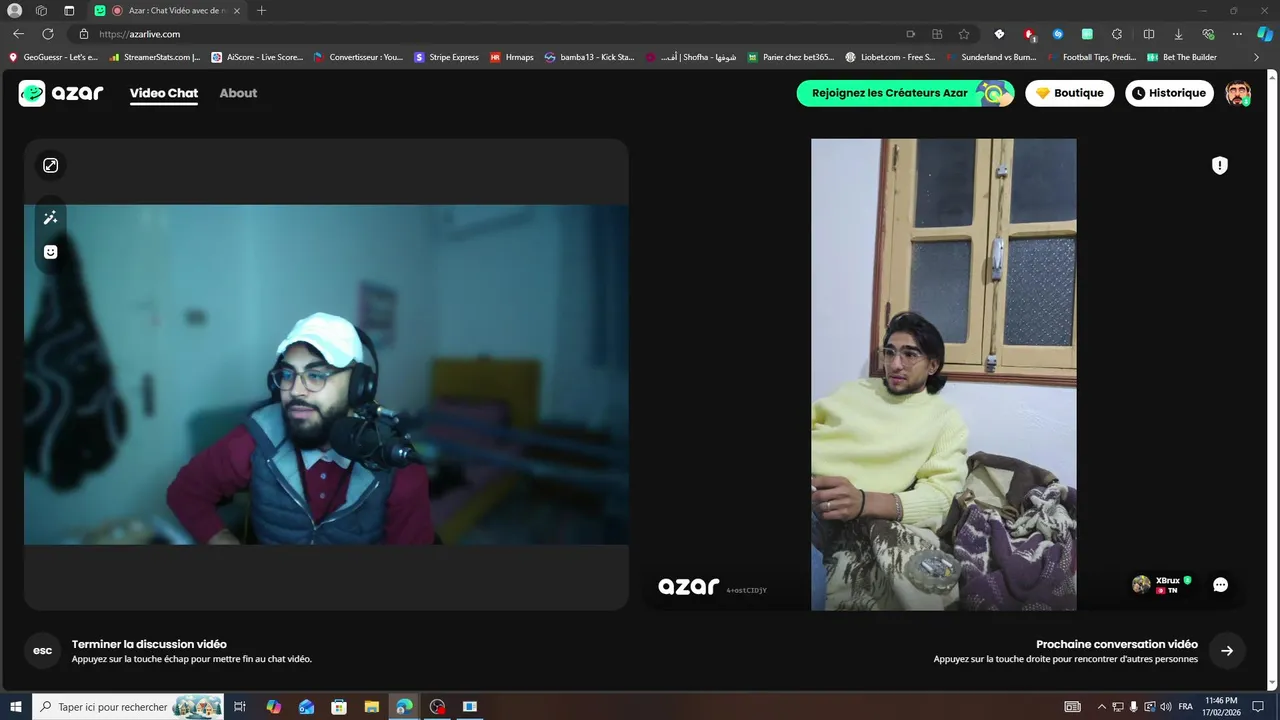Screen dimensions: 1280x720
Task: Open the magic wand effects tool
Action: [x=50, y=218]
